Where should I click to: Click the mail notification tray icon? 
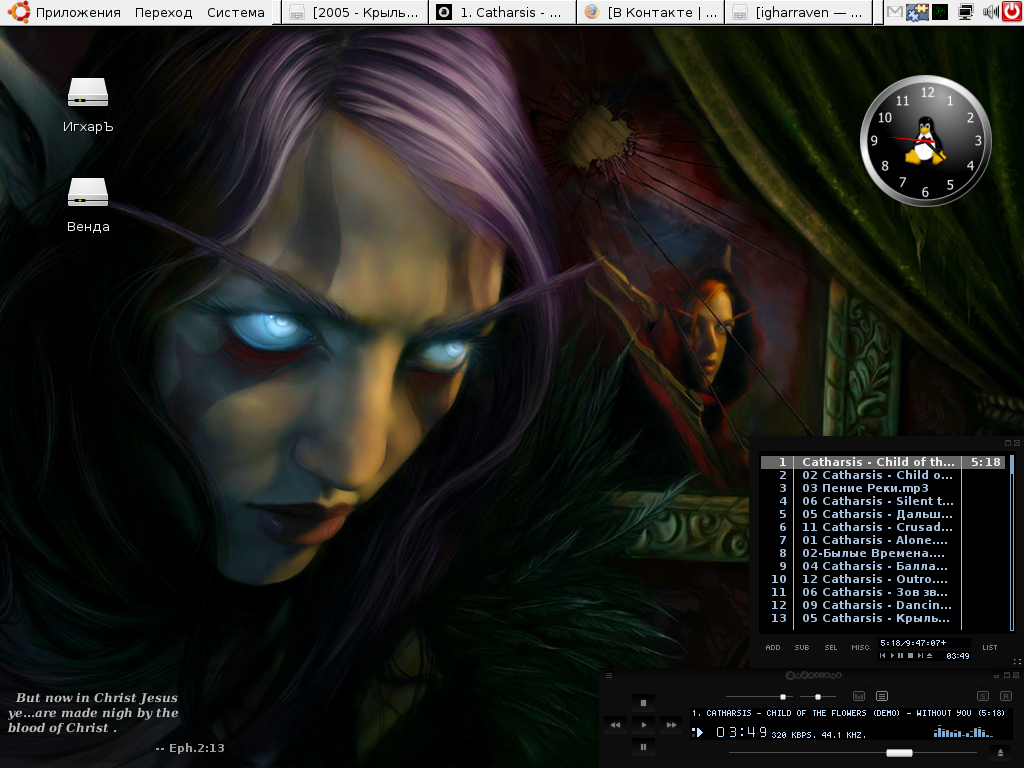(895, 12)
